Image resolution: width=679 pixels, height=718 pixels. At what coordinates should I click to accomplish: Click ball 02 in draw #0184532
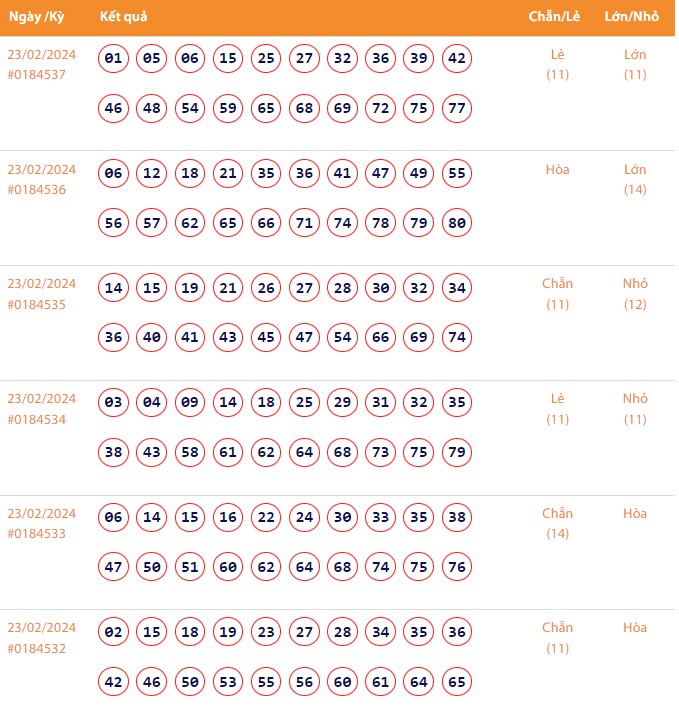click(114, 633)
